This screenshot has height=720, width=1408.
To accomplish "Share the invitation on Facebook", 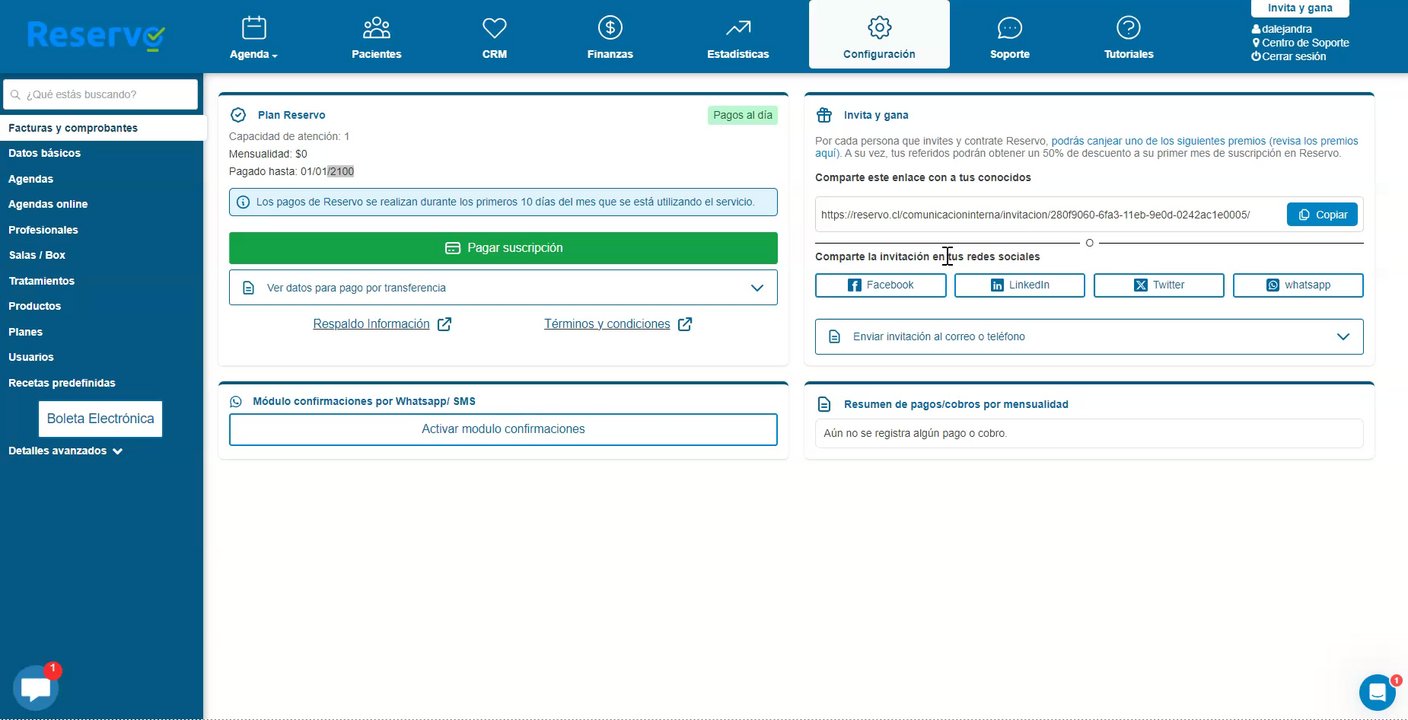I will pyautogui.click(x=880, y=285).
